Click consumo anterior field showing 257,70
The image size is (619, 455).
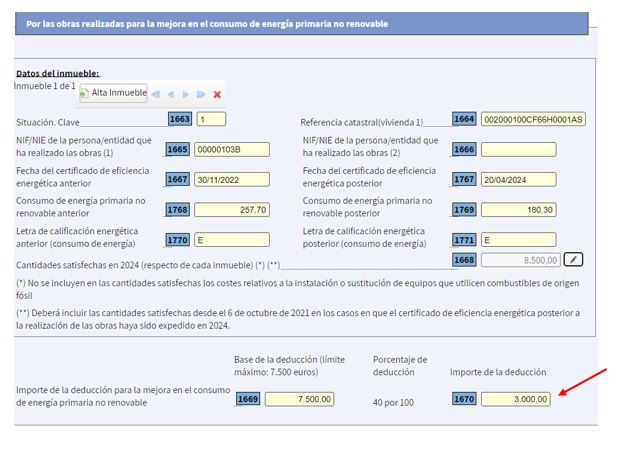[231, 210]
